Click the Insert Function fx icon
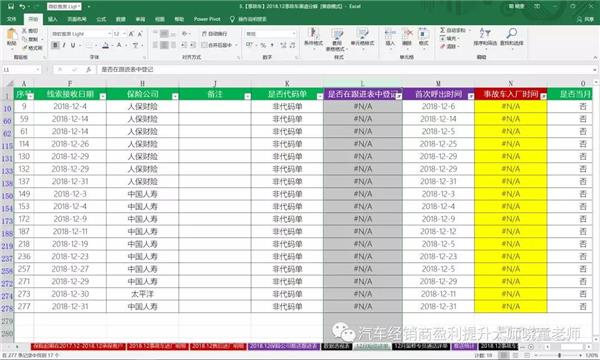 click(88, 70)
